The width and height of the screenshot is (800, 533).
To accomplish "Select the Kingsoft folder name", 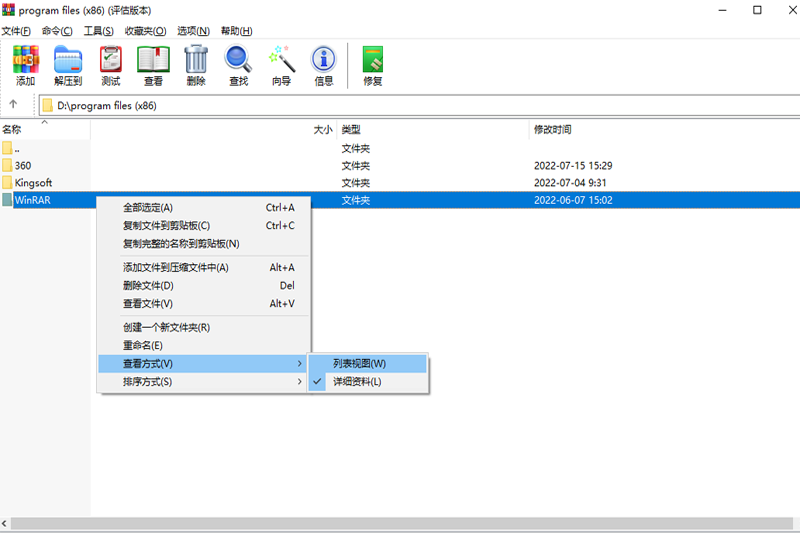I will (33, 182).
